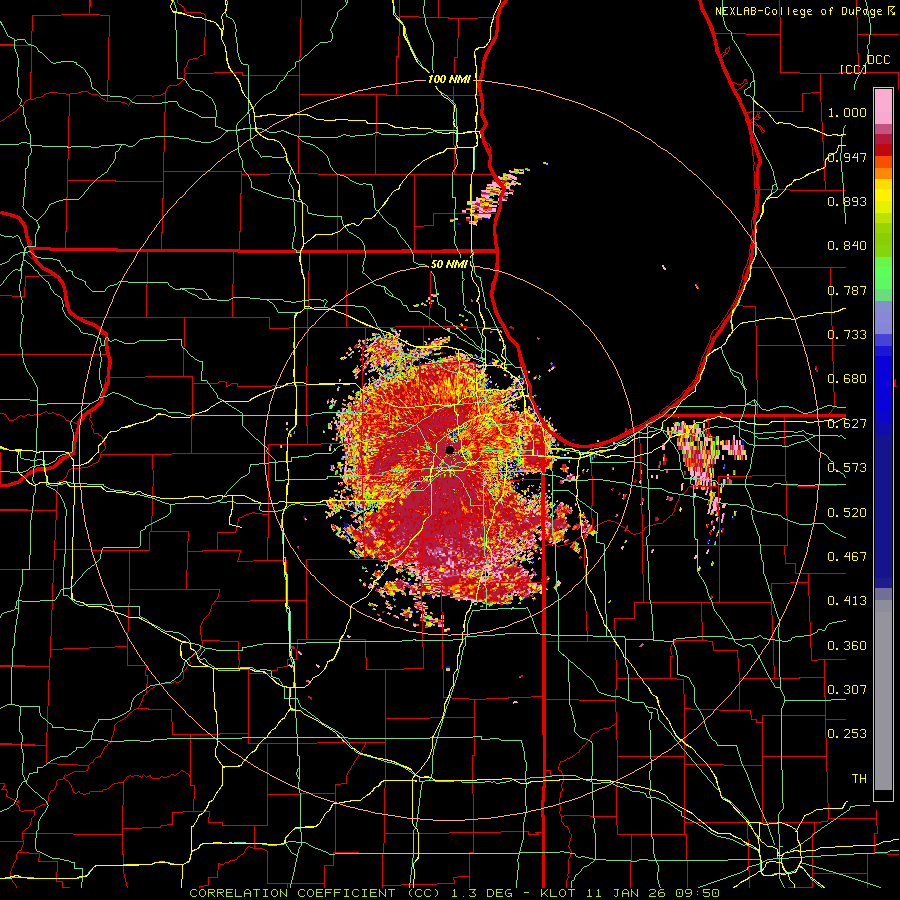Click the 0.733 legend value
Viewport: 900px width, 900px height.
pyautogui.click(x=847, y=335)
